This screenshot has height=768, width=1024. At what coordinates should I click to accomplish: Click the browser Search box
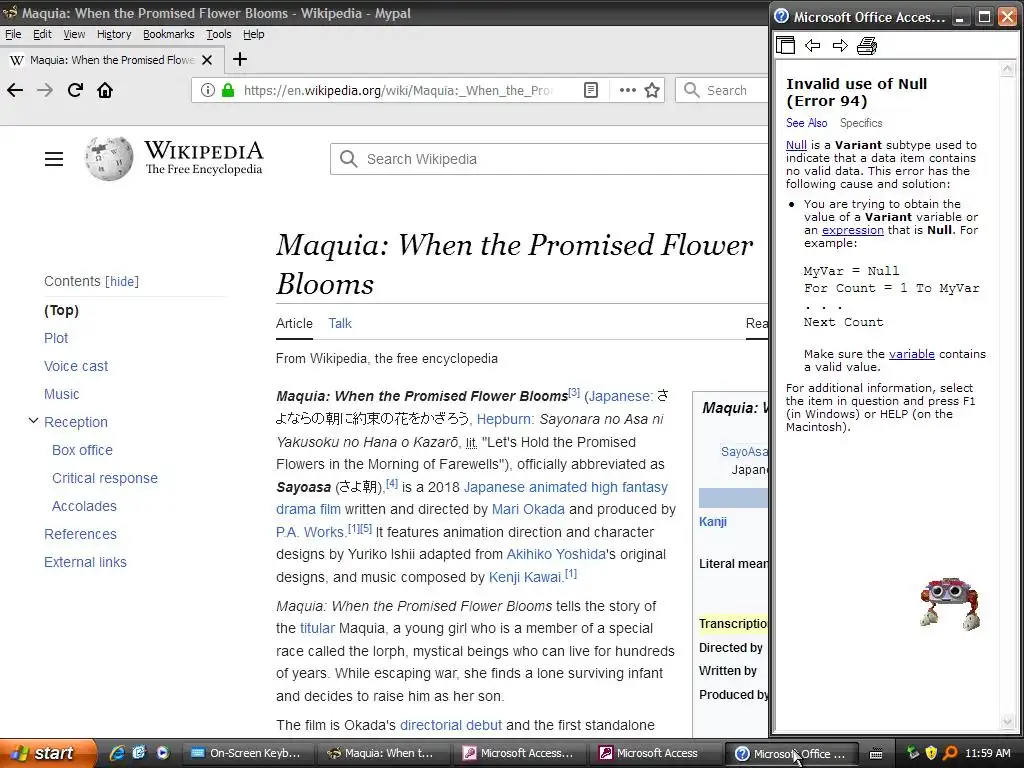click(x=723, y=90)
